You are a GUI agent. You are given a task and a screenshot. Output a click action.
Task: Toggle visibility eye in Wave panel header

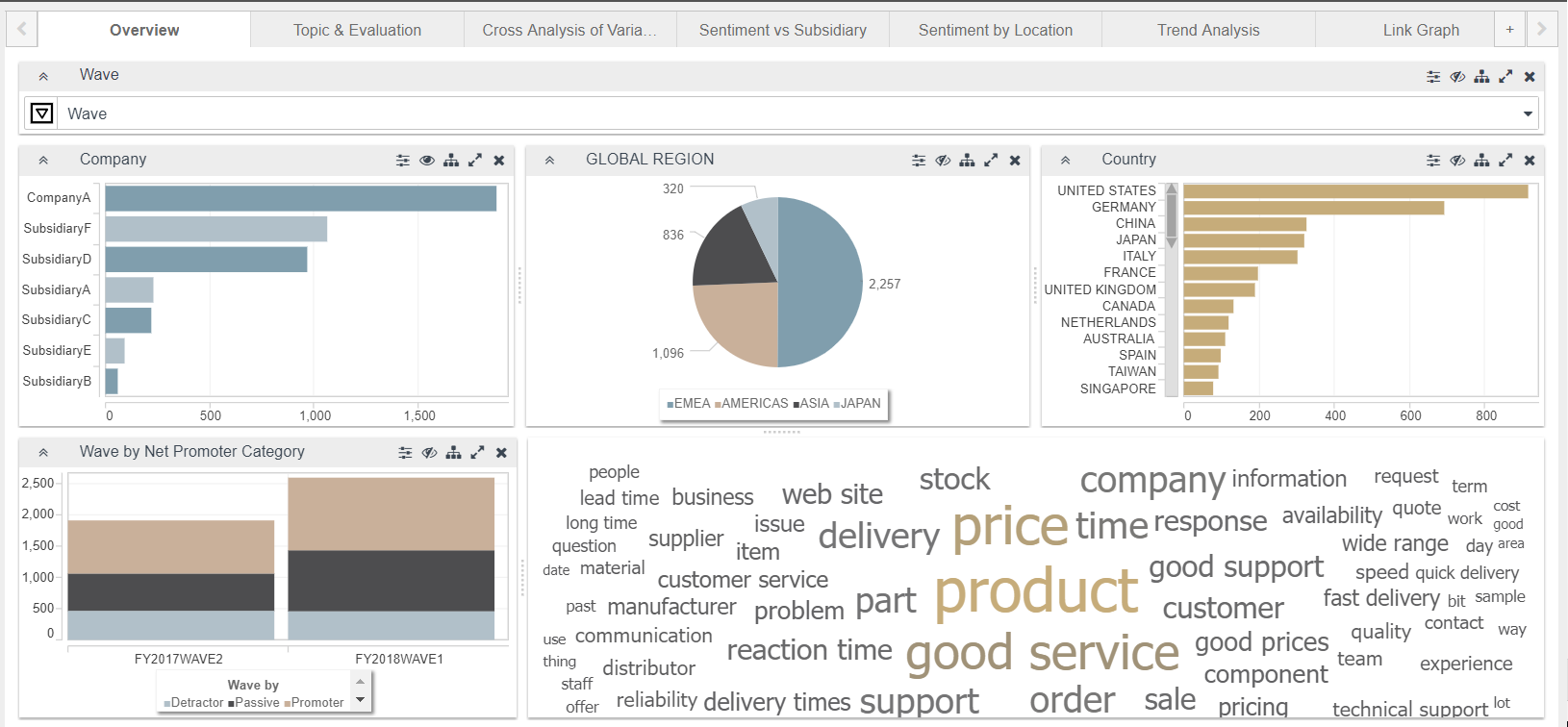[1457, 76]
